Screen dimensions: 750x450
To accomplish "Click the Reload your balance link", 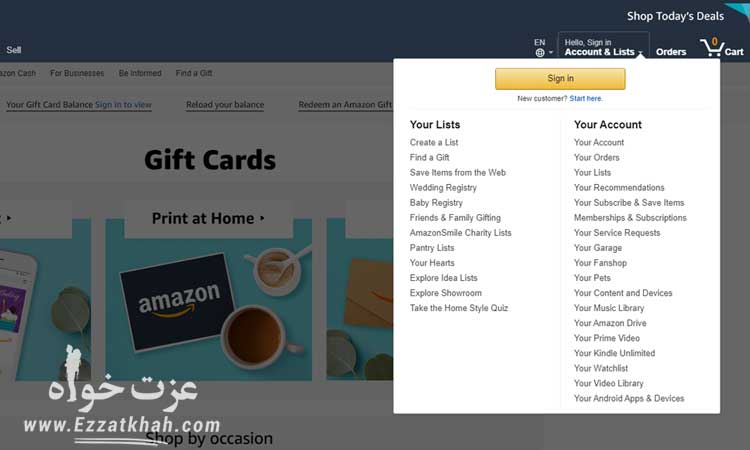I will pyautogui.click(x=225, y=105).
